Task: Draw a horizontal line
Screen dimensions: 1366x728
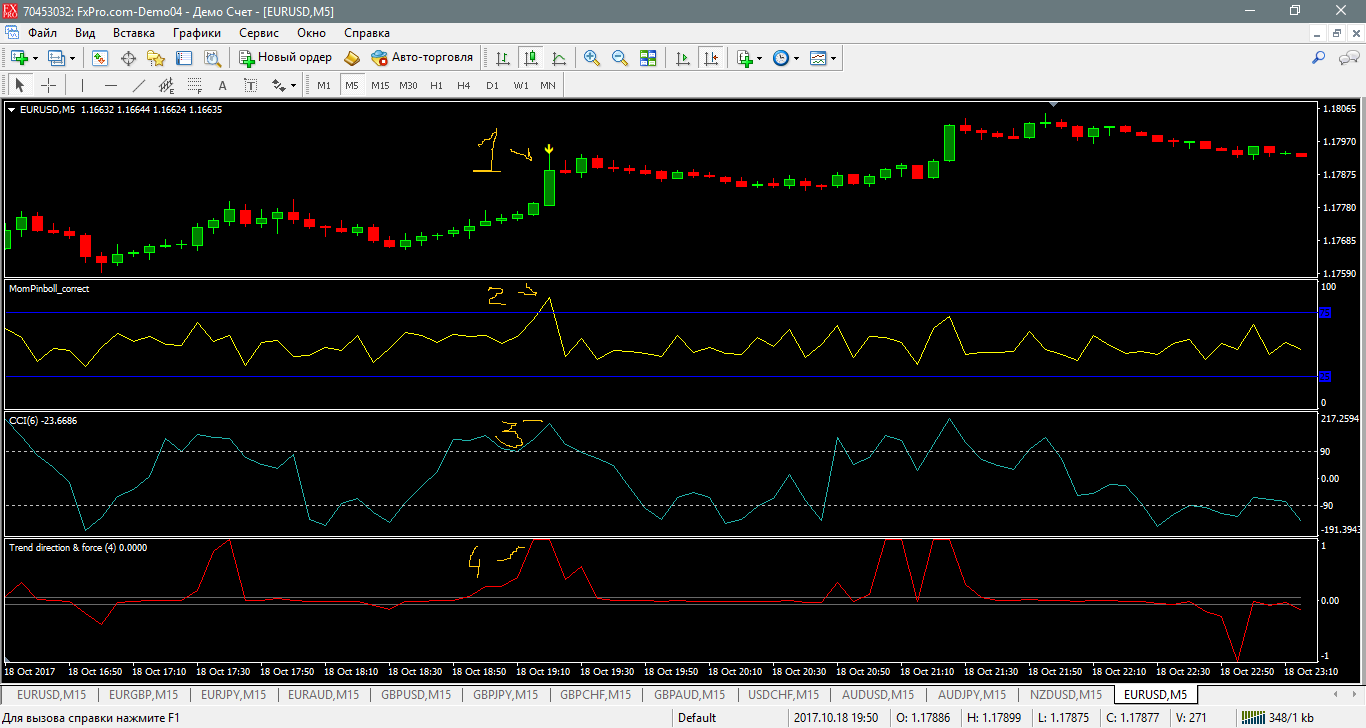Action: pos(110,85)
